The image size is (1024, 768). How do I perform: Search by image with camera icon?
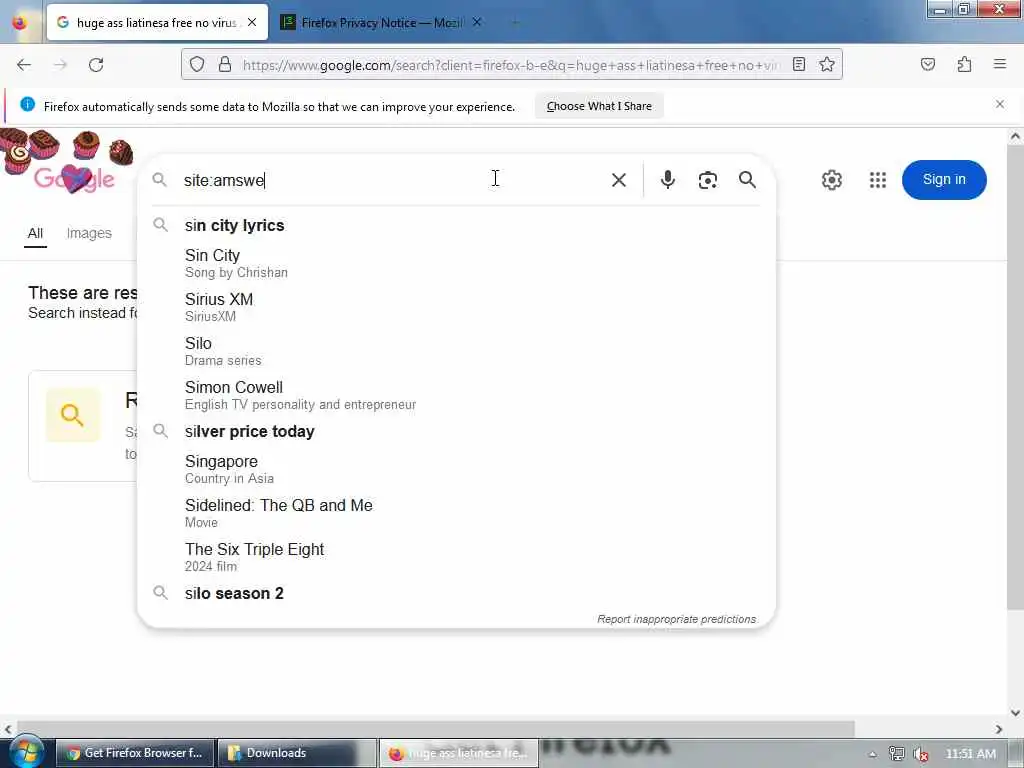[708, 180]
